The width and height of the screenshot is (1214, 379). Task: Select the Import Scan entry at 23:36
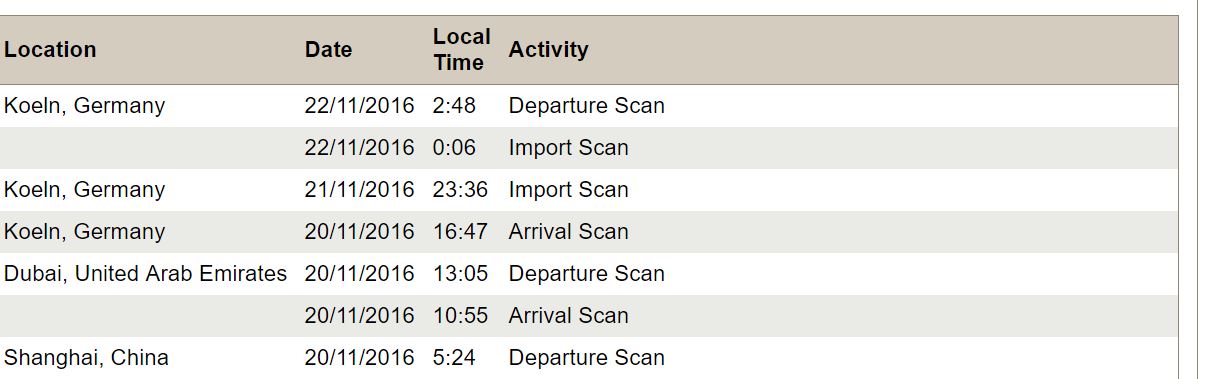point(568,190)
